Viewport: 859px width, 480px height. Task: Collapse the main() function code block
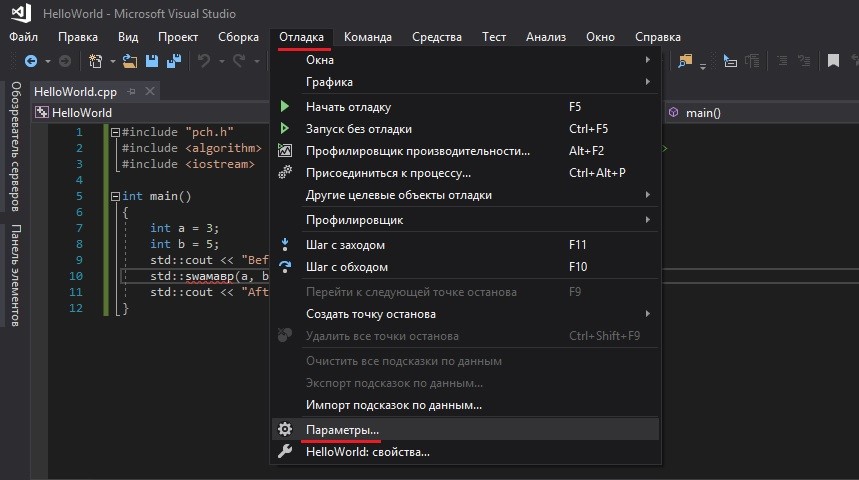tap(115, 197)
